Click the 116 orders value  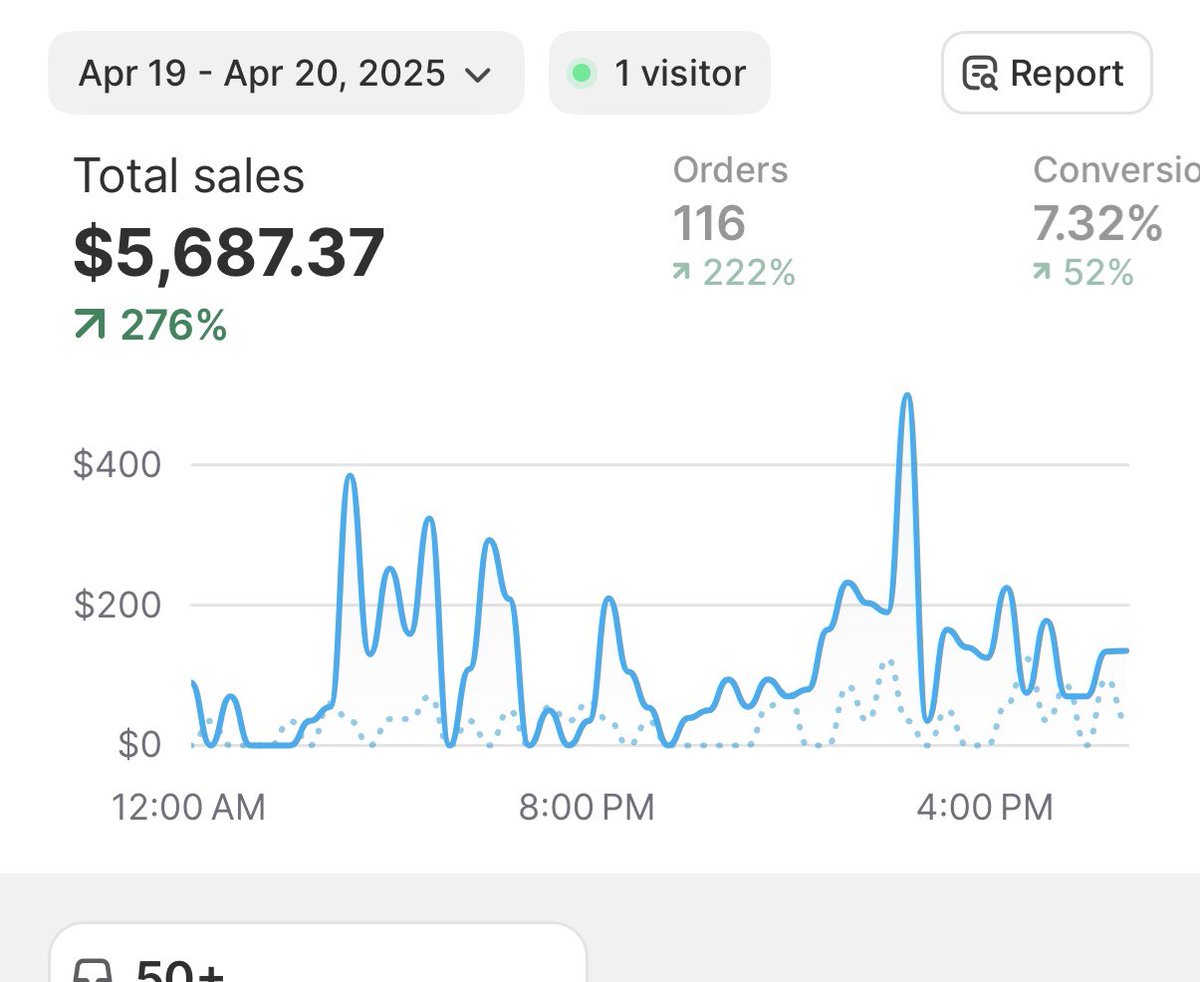[709, 223]
